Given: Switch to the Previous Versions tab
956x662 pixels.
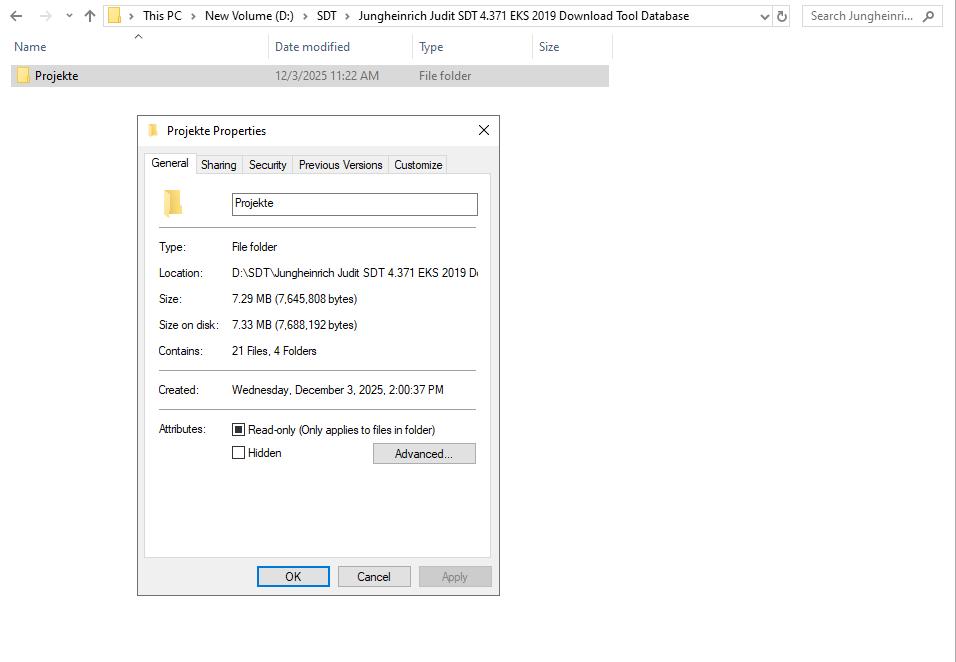Looking at the screenshot, I should (x=339, y=164).
